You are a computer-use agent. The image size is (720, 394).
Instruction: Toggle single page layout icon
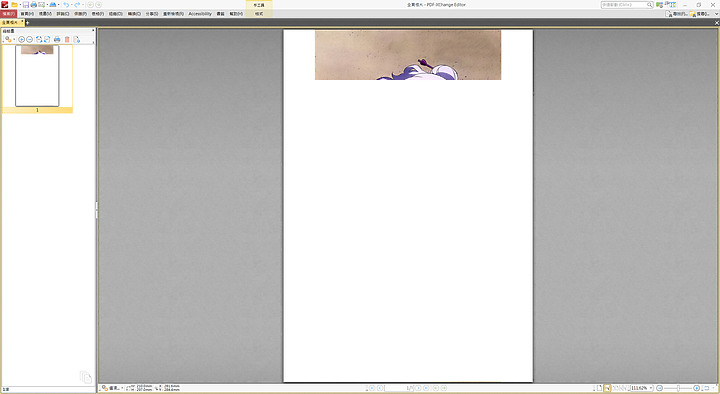(x=598, y=388)
